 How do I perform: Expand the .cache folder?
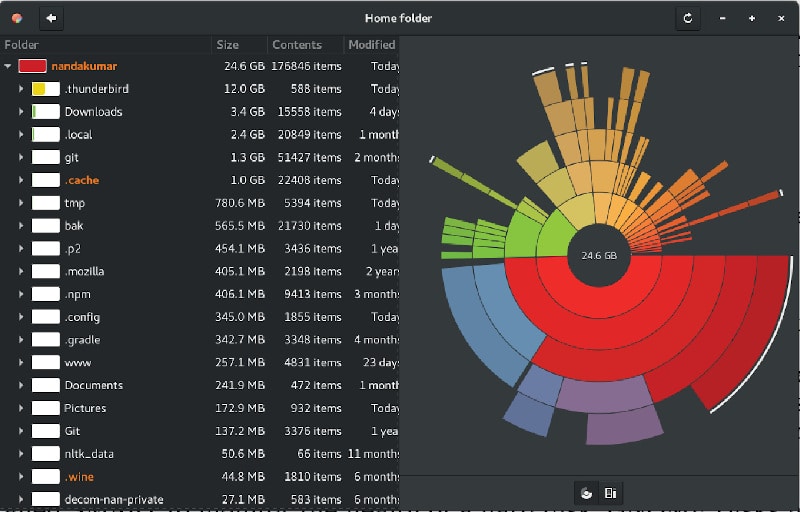coord(21,180)
